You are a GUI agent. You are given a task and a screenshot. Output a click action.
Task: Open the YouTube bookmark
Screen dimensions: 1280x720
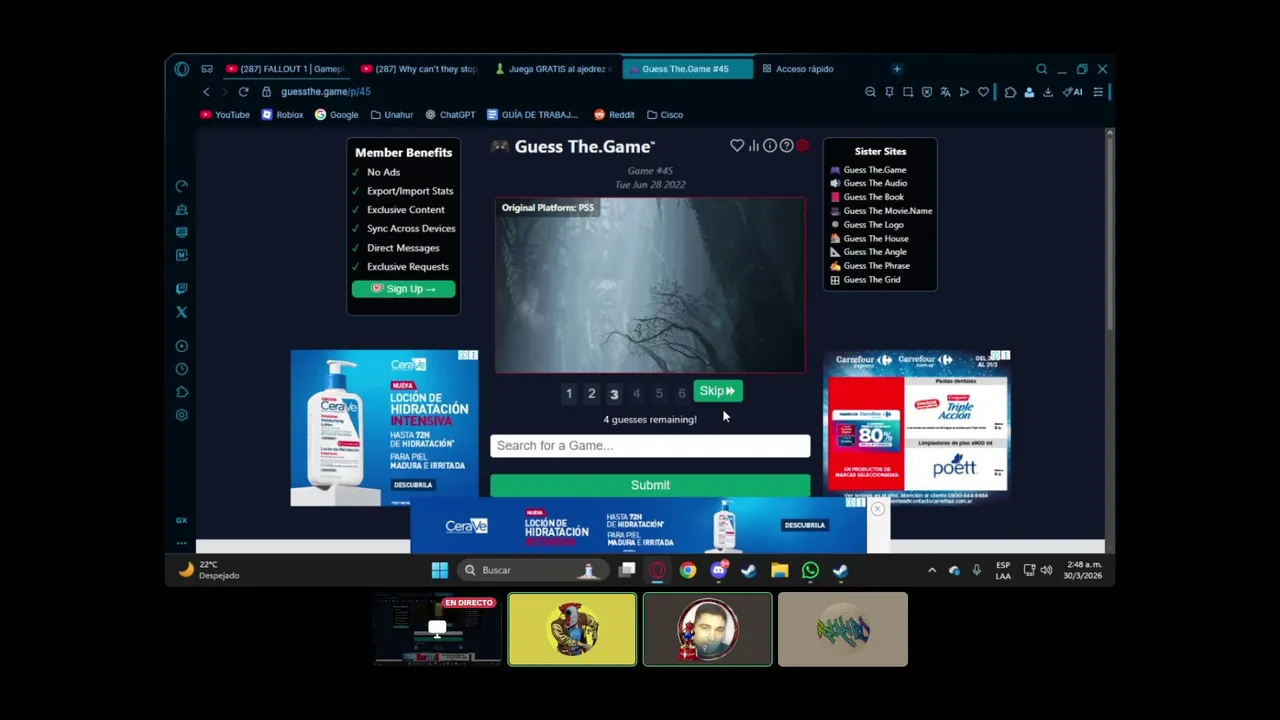click(225, 115)
